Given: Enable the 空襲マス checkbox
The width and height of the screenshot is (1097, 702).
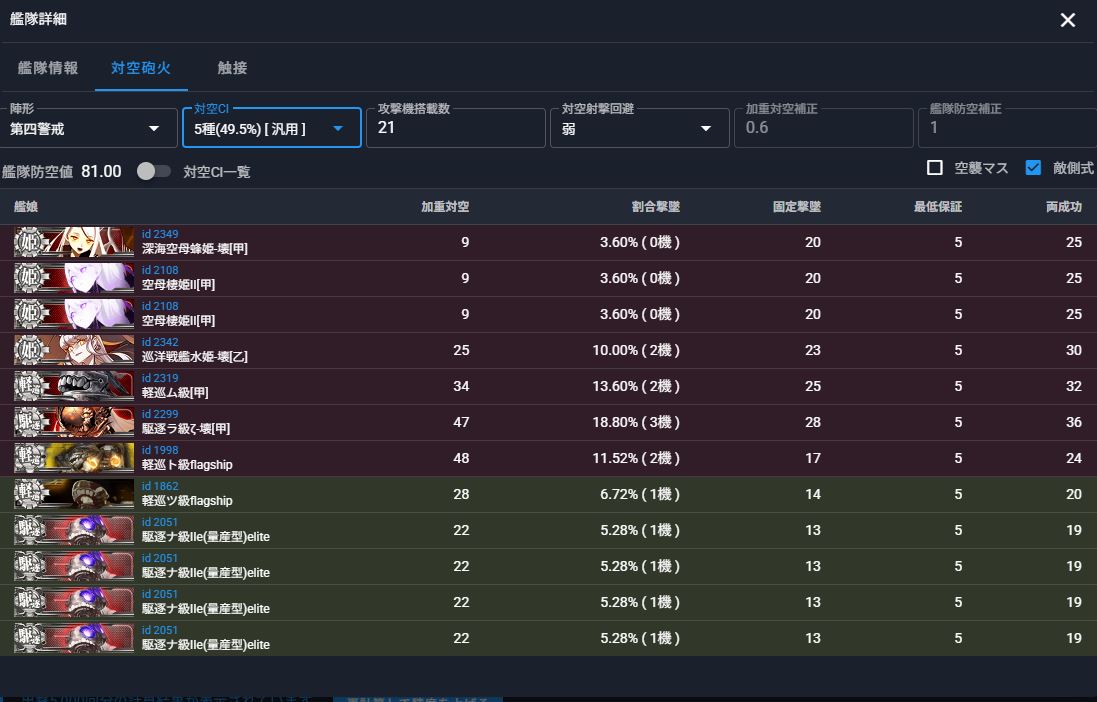Looking at the screenshot, I should 935,168.
